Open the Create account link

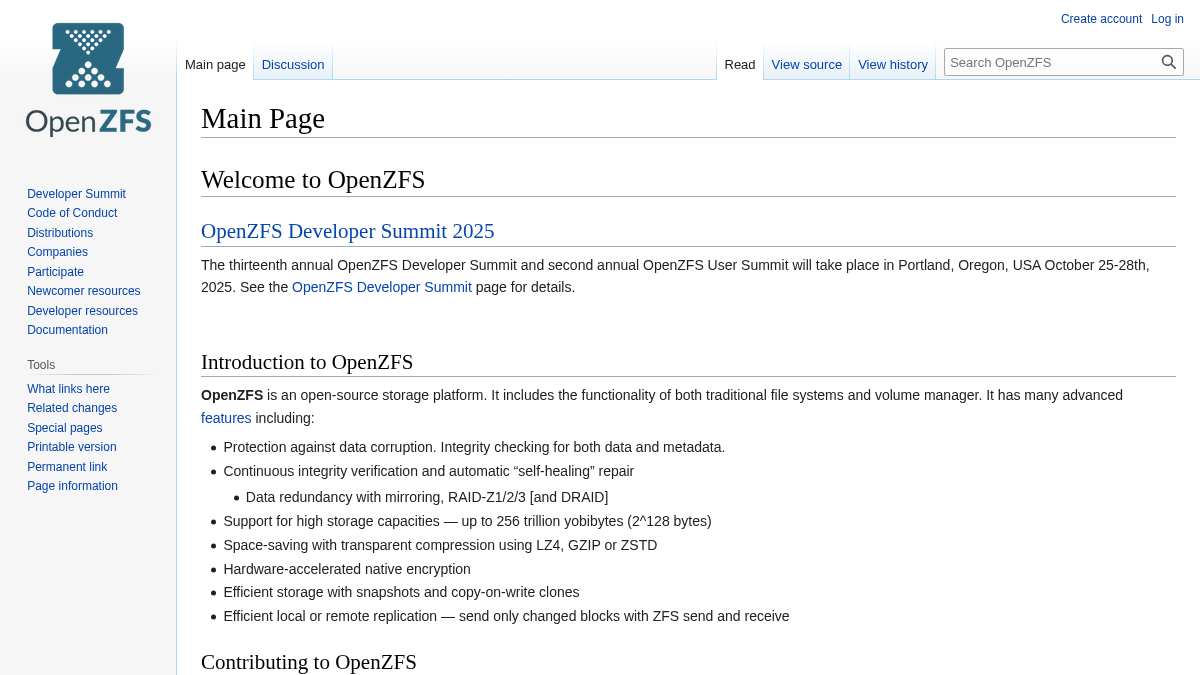[x=1101, y=19]
